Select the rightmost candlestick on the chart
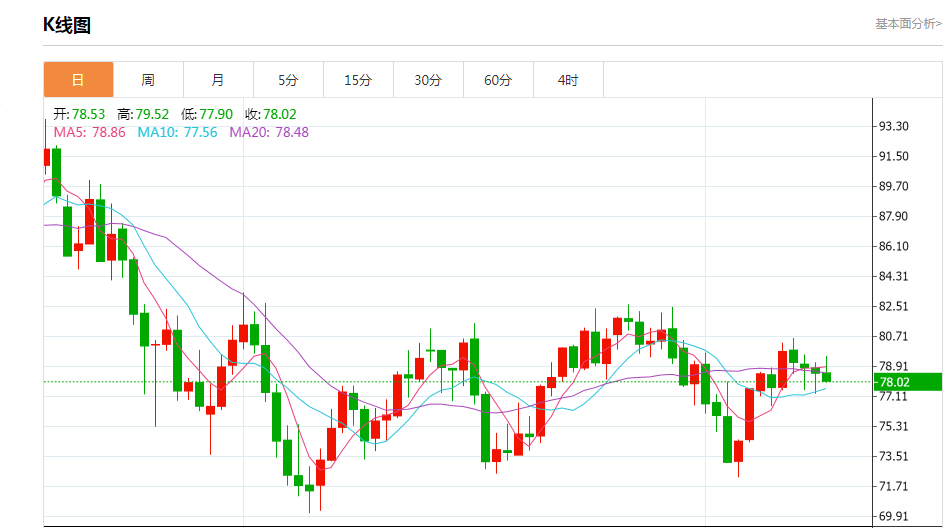The width and height of the screenshot is (952, 528). pos(827,376)
